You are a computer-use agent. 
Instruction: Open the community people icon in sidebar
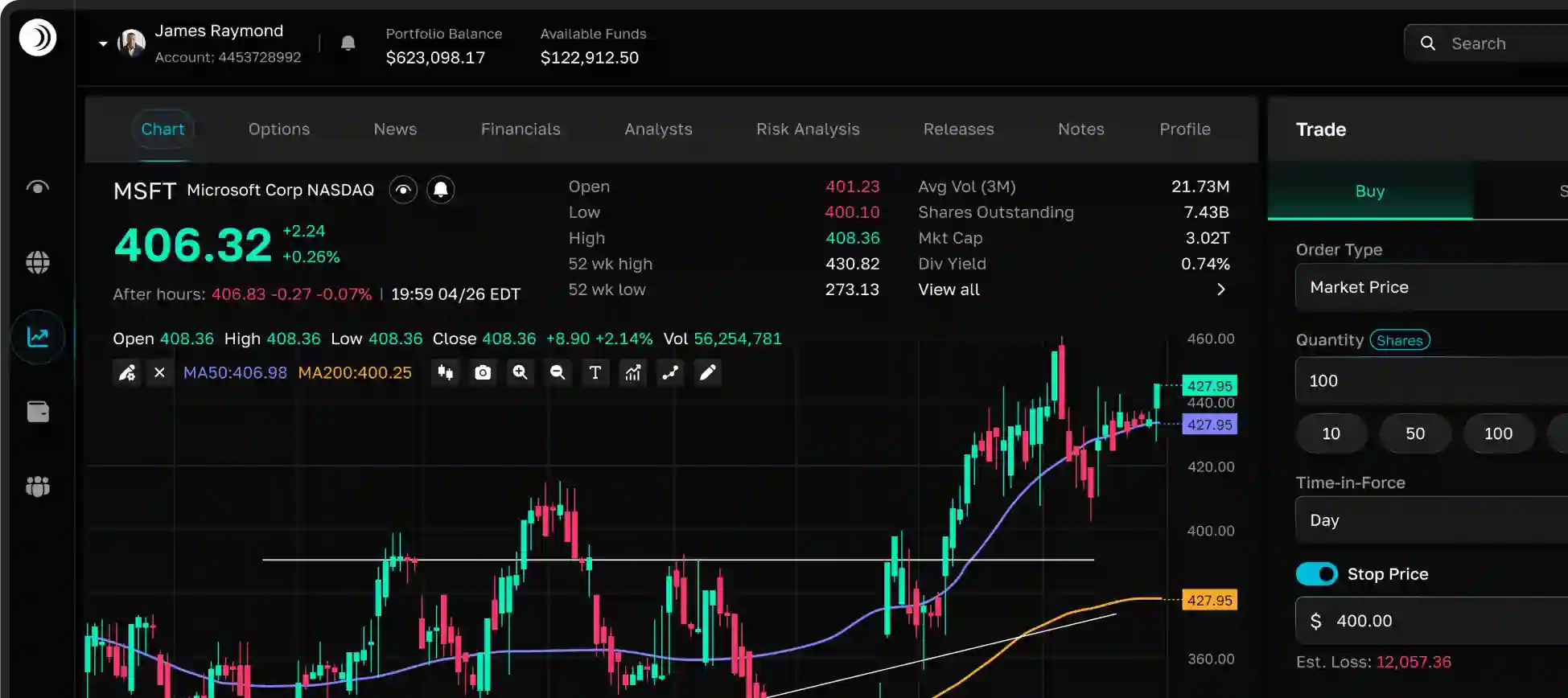[x=38, y=487]
